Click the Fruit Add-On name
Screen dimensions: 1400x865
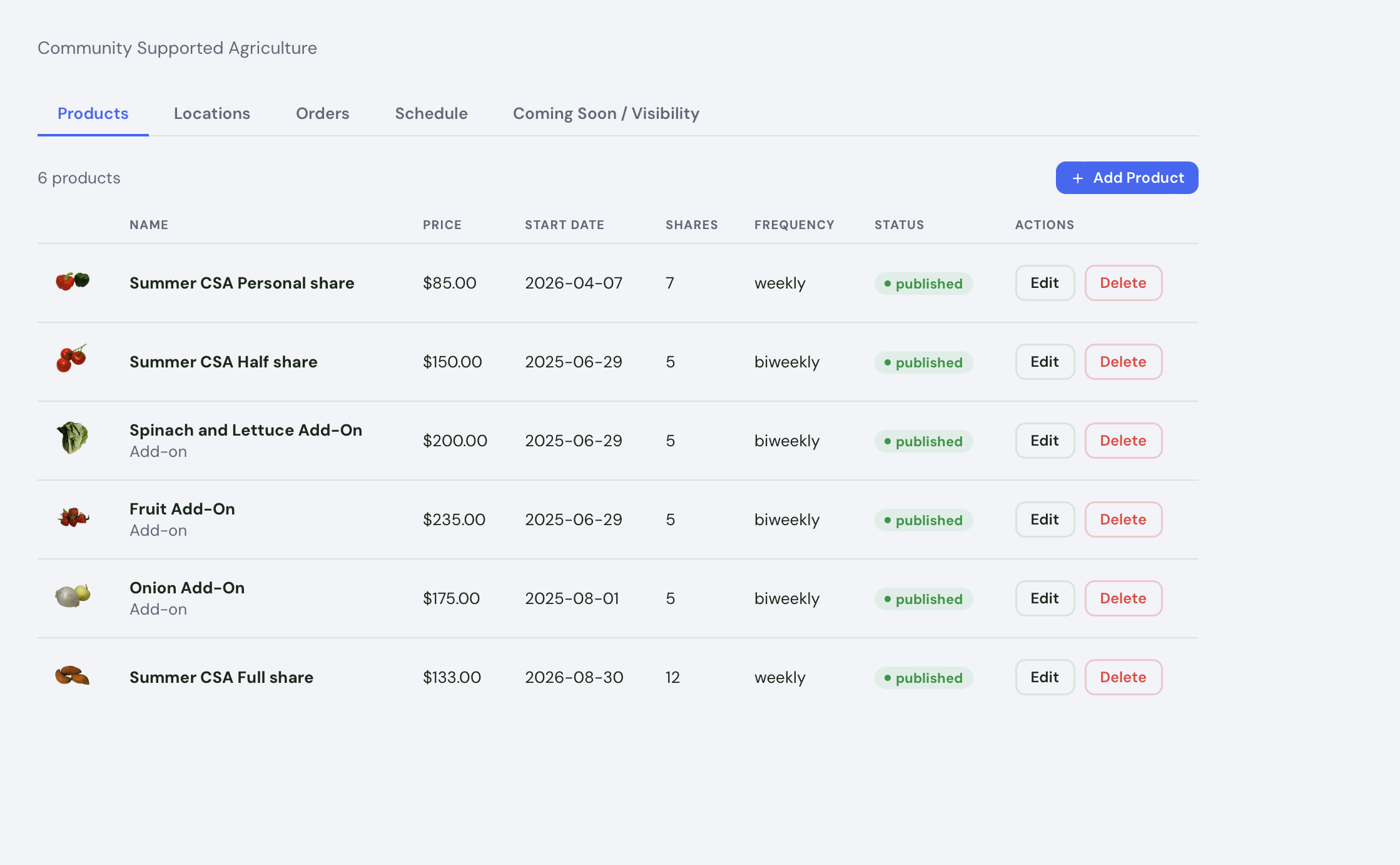[182, 509]
